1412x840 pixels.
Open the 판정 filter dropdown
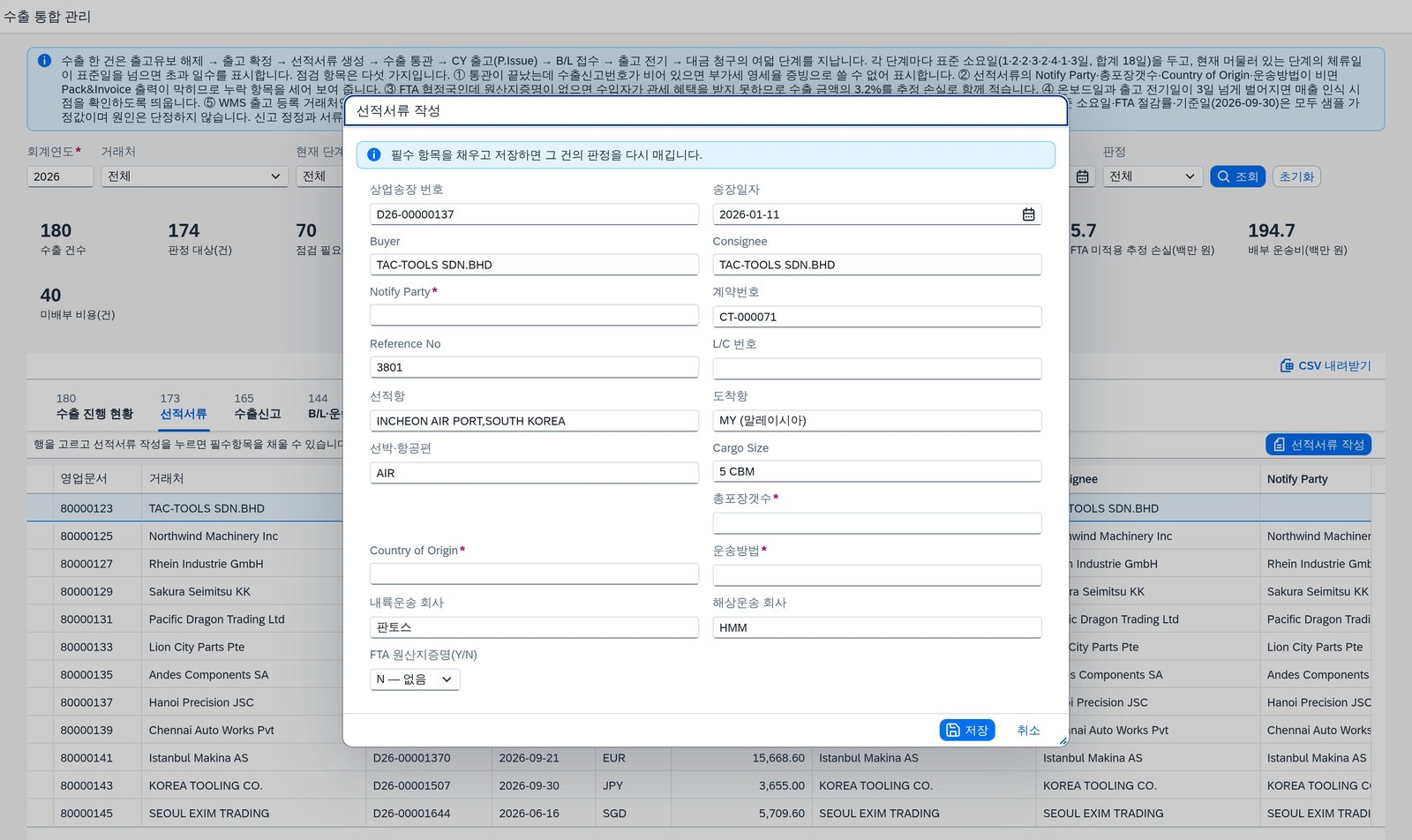1153,176
